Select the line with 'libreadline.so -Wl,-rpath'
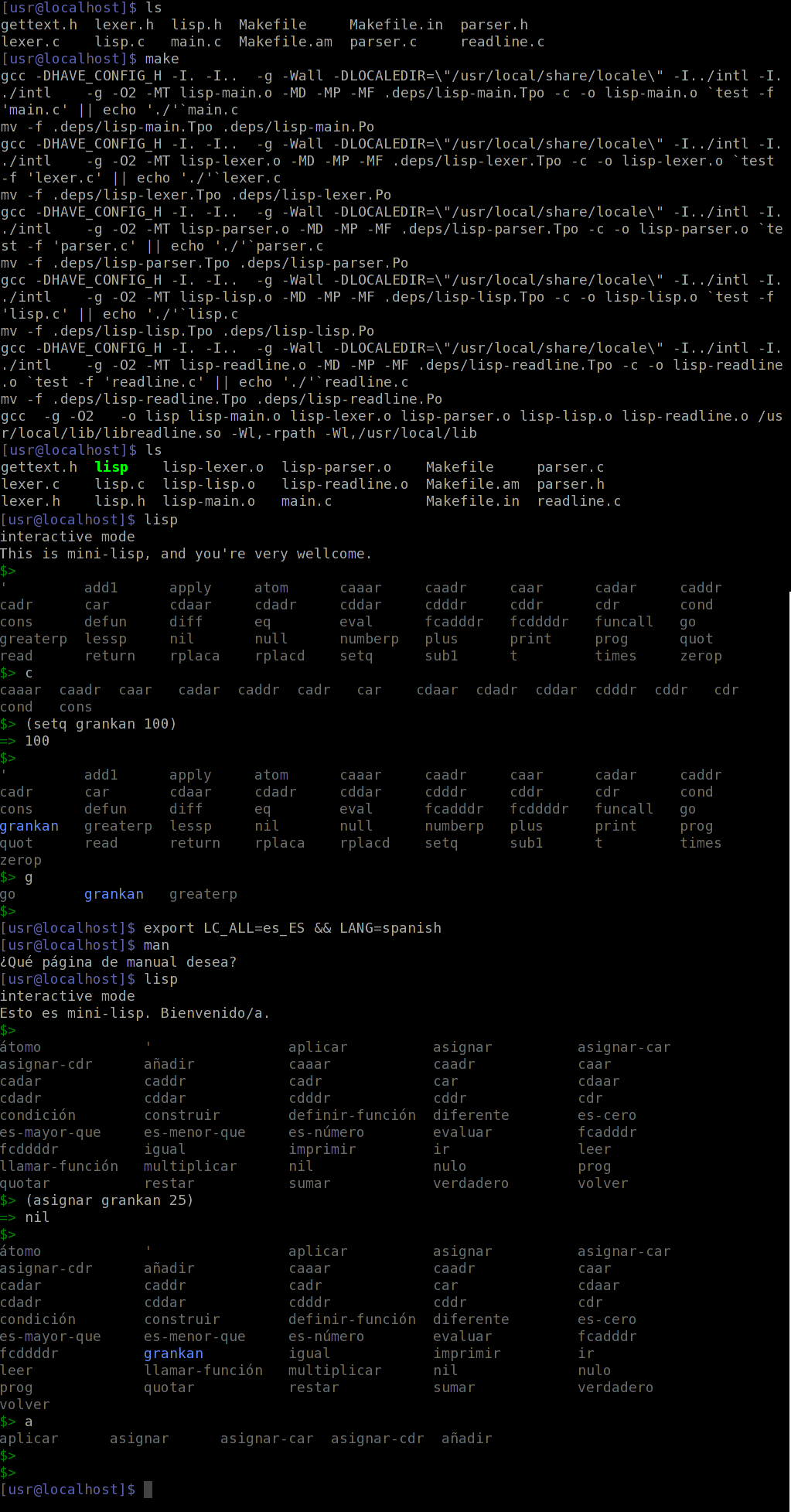This screenshot has width=791, height=1512. (239, 432)
